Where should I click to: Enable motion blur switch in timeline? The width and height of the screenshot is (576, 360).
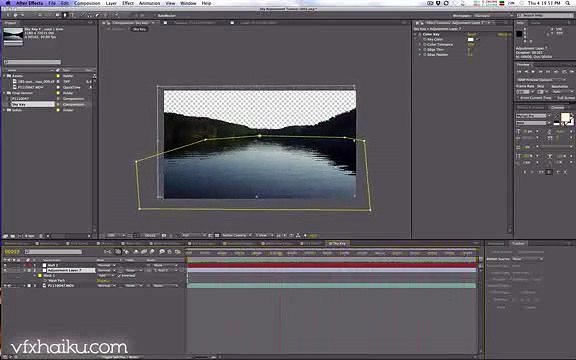coord(152,252)
